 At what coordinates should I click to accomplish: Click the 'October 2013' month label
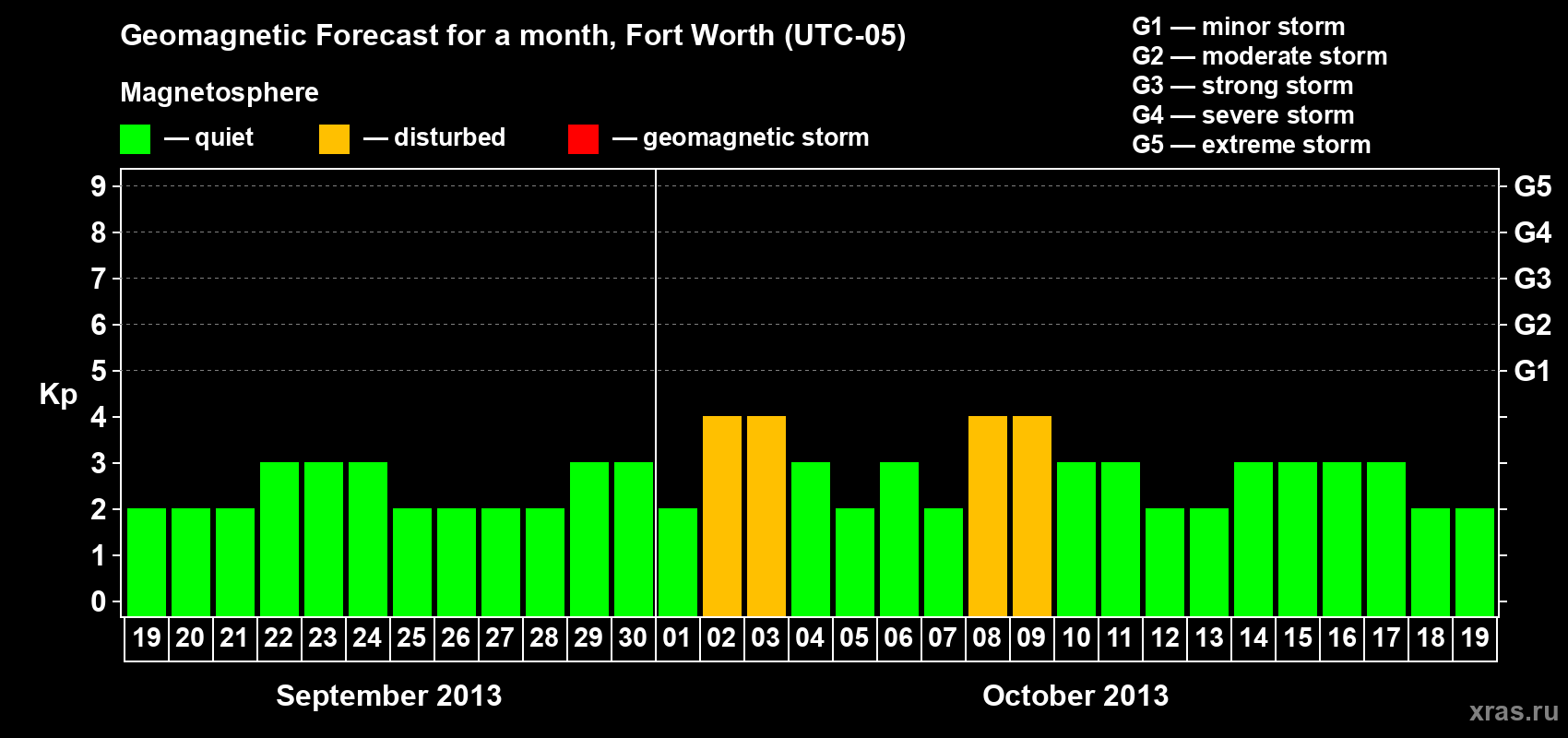1075,696
